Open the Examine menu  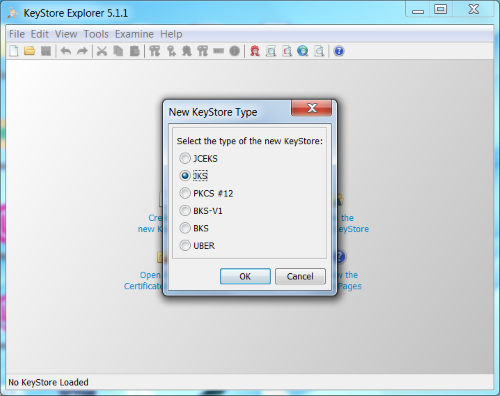[x=134, y=34]
